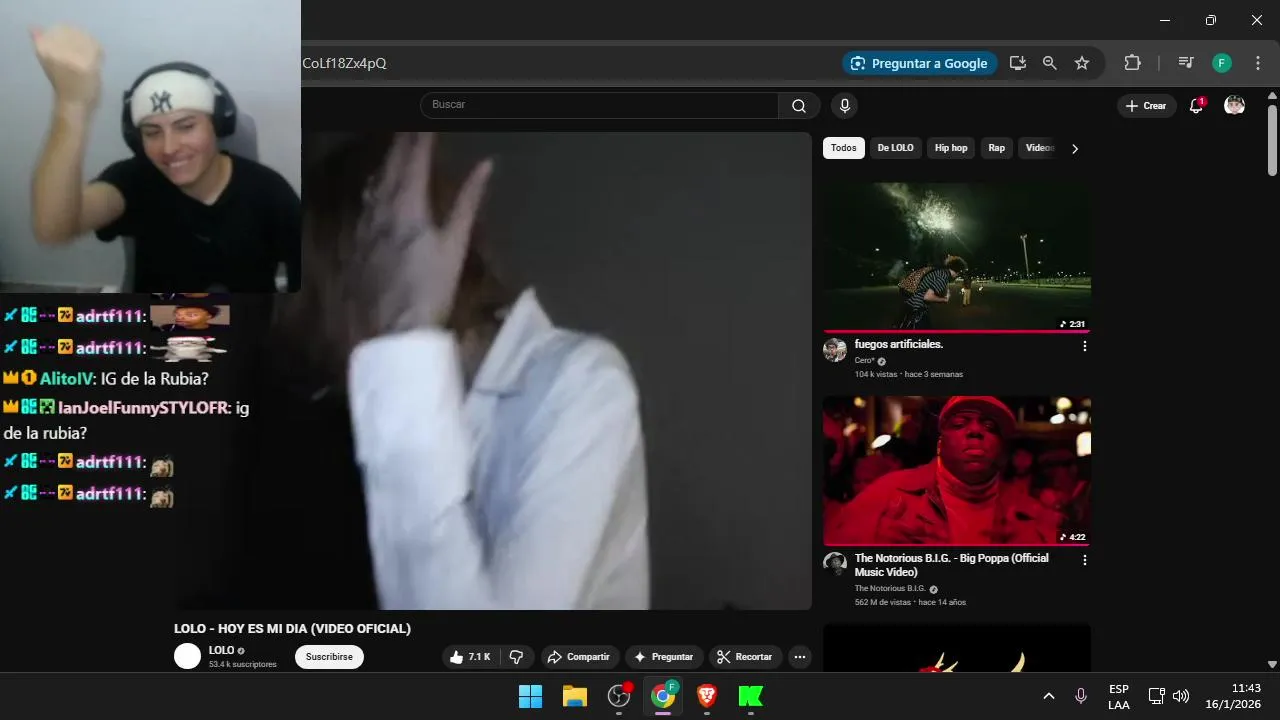The height and width of the screenshot is (720, 1280).
Task: Click the Suscribirse button
Action: click(x=329, y=657)
